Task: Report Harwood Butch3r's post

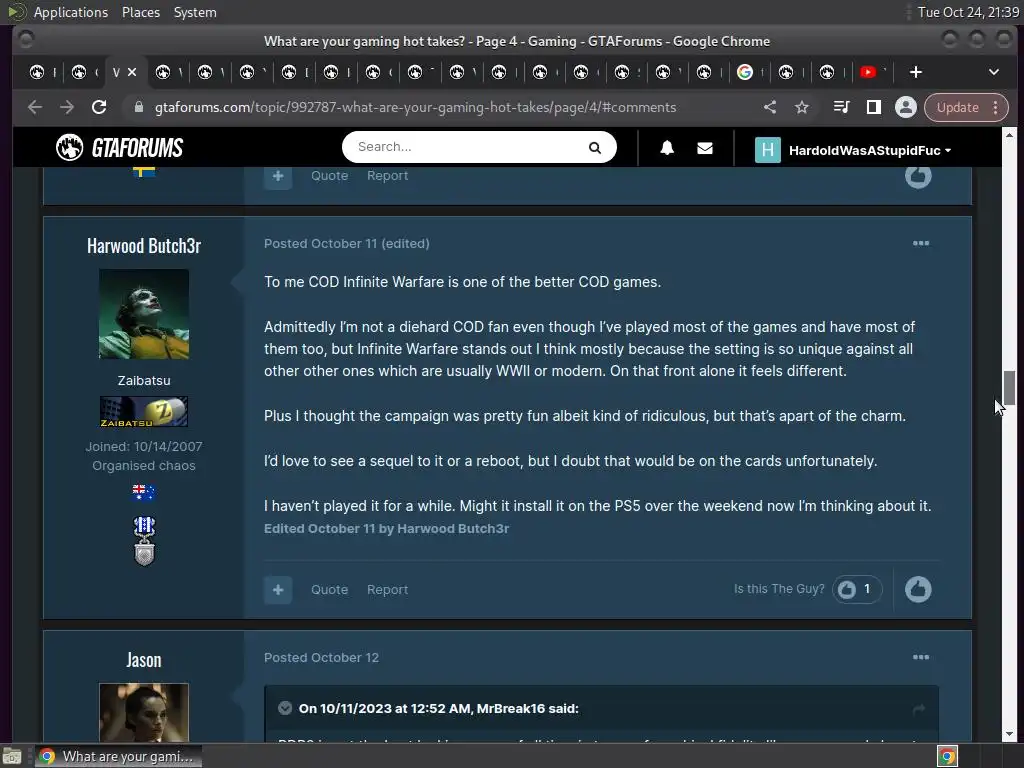Action: click(x=387, y=589)
